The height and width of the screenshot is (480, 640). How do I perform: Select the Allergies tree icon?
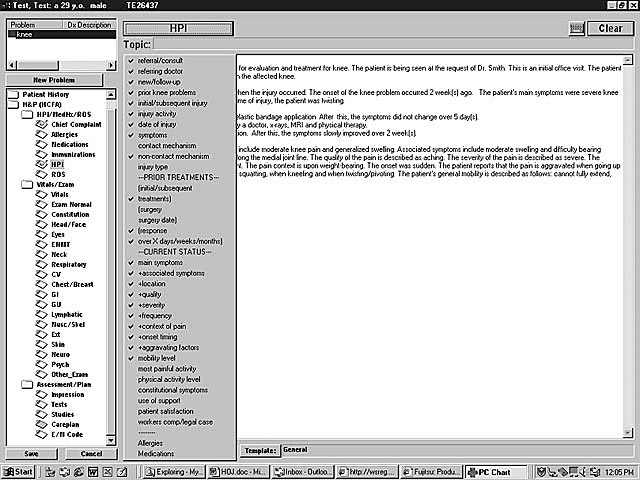pos(41,134)
